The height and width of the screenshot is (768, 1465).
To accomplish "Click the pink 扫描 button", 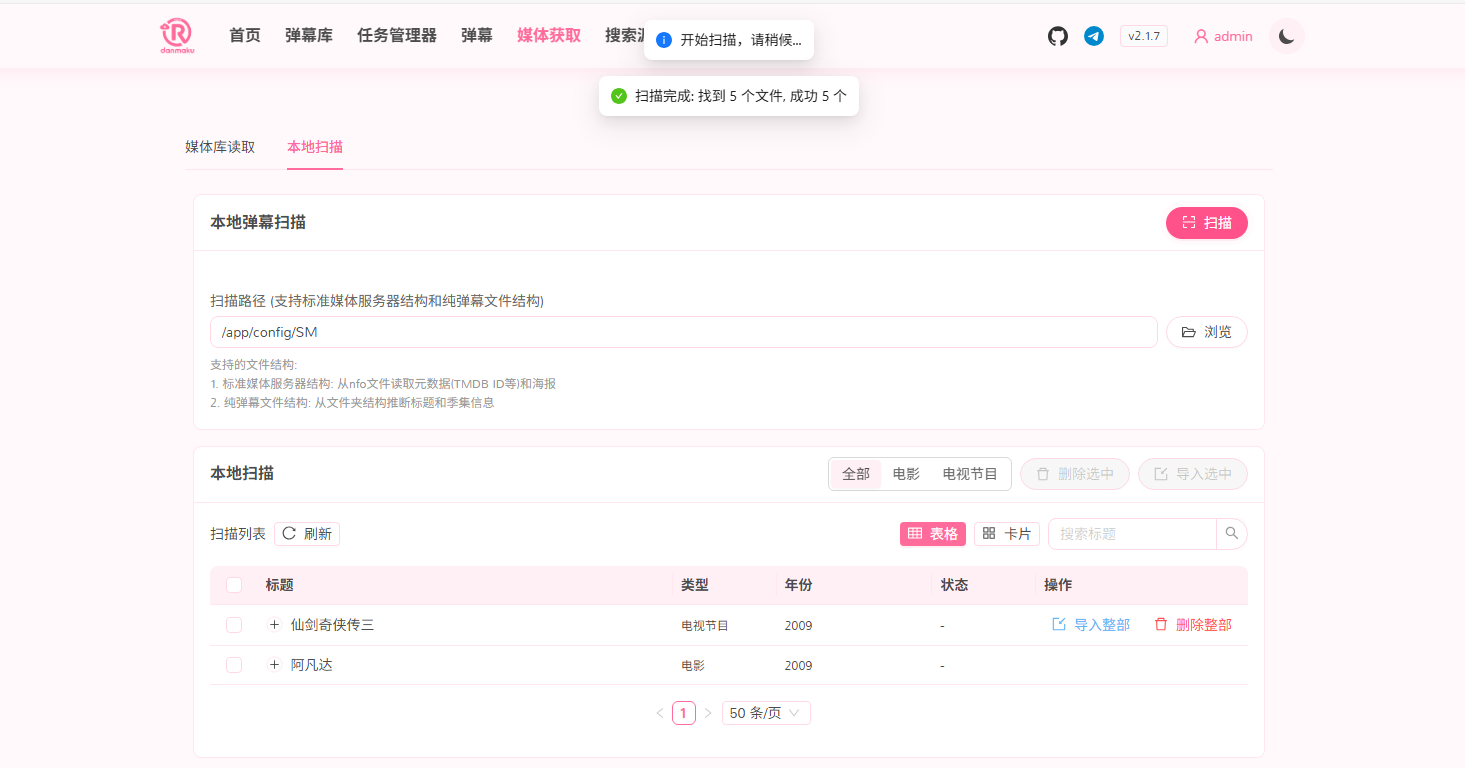I will (x=1206, y=223).
